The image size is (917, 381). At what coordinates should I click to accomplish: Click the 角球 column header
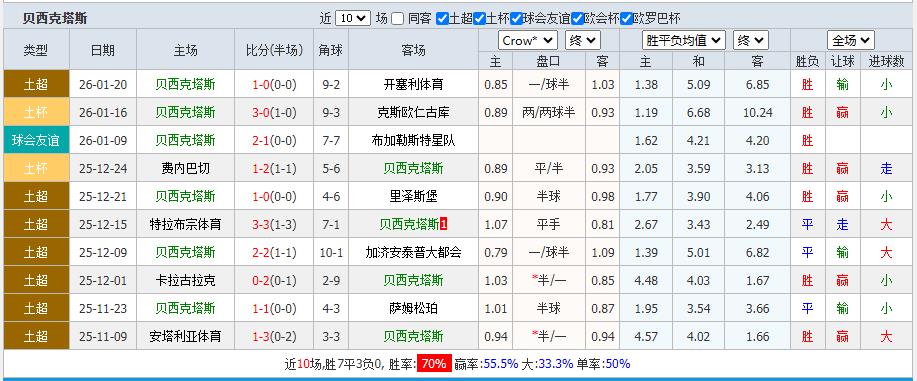pos(330,50)
